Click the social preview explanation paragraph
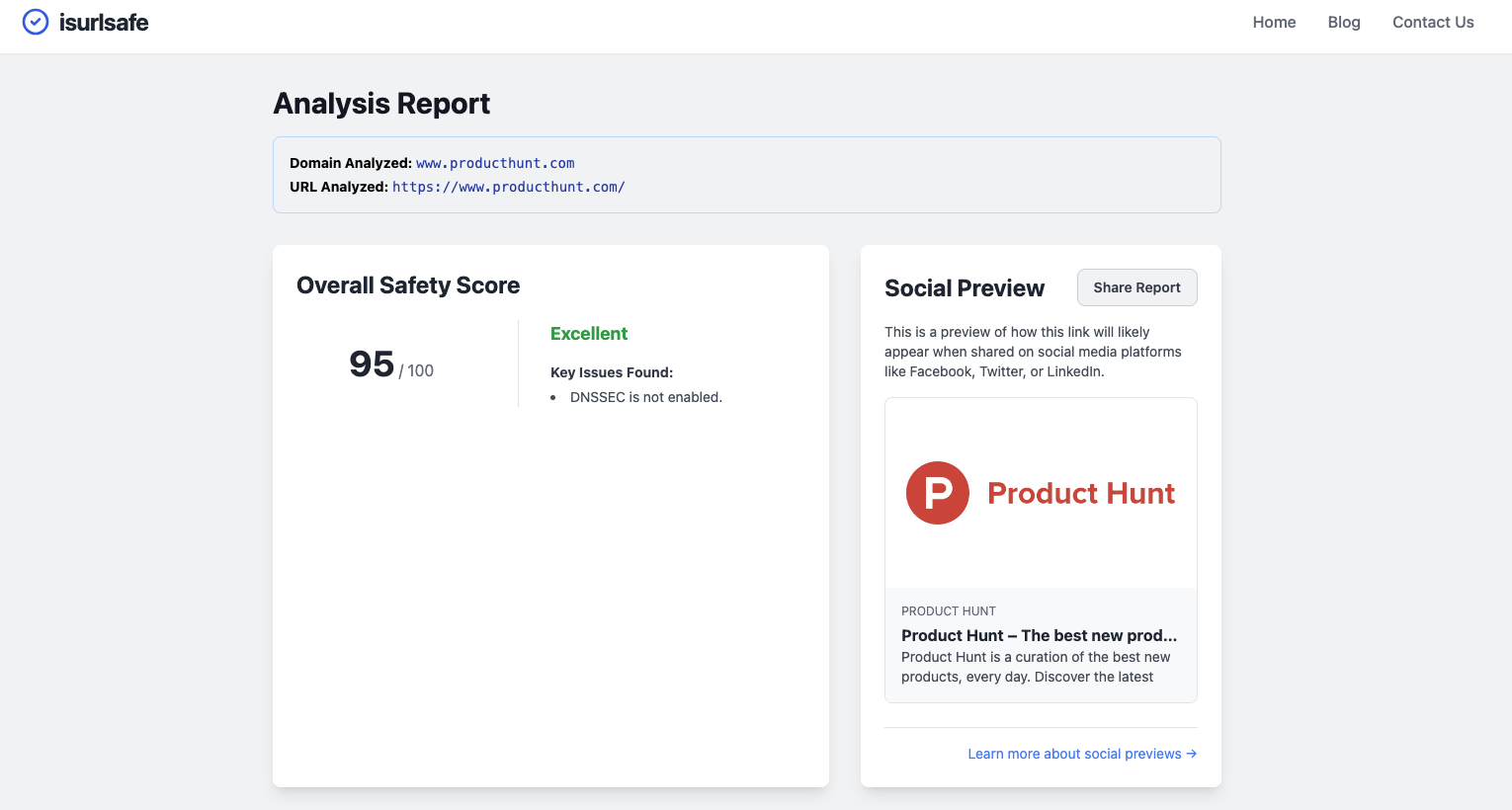Viewport: 1512px width, 810px height. (1033, 352)
